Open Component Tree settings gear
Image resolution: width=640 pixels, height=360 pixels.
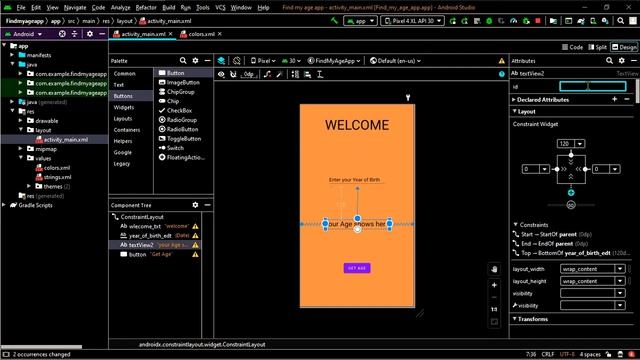click(x=196, y=205)
